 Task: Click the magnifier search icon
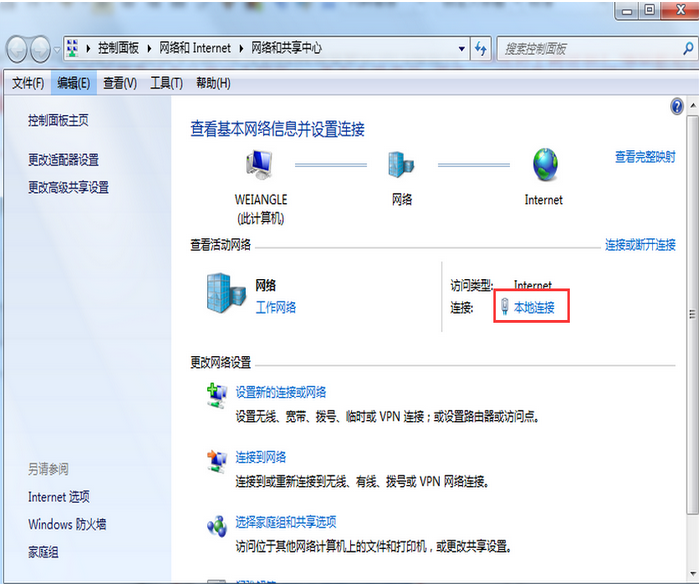pos(688,48)
